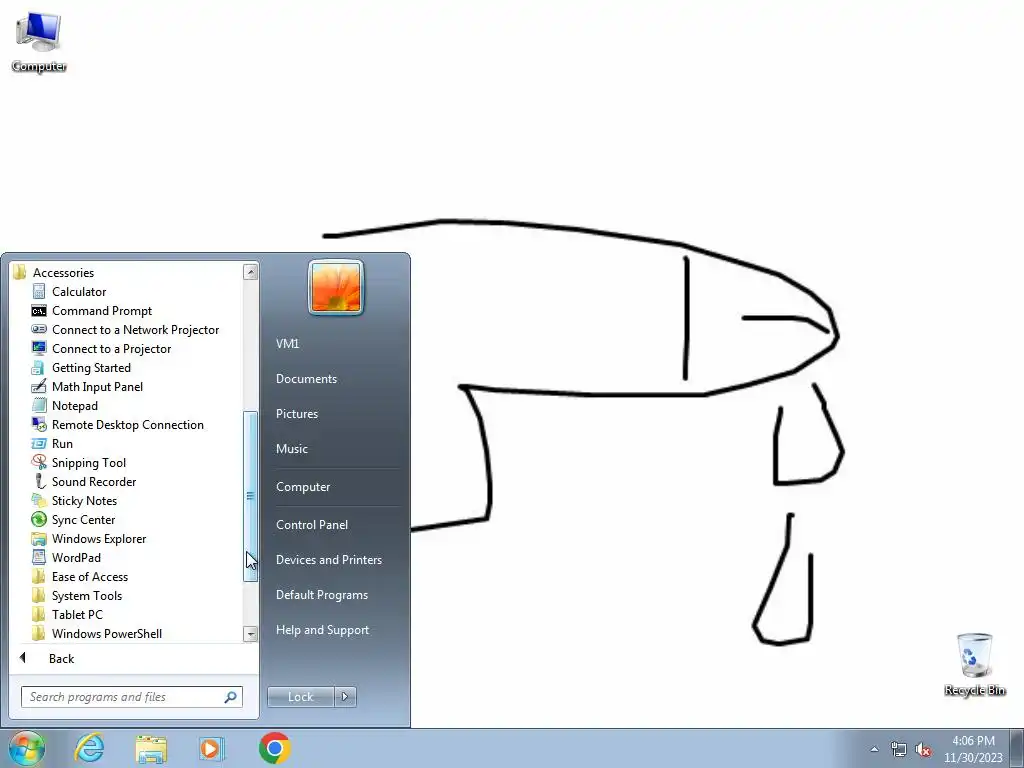Click the programs list scrollbar thumb
The image size is (1024, 768).
[x=250, y=496]
